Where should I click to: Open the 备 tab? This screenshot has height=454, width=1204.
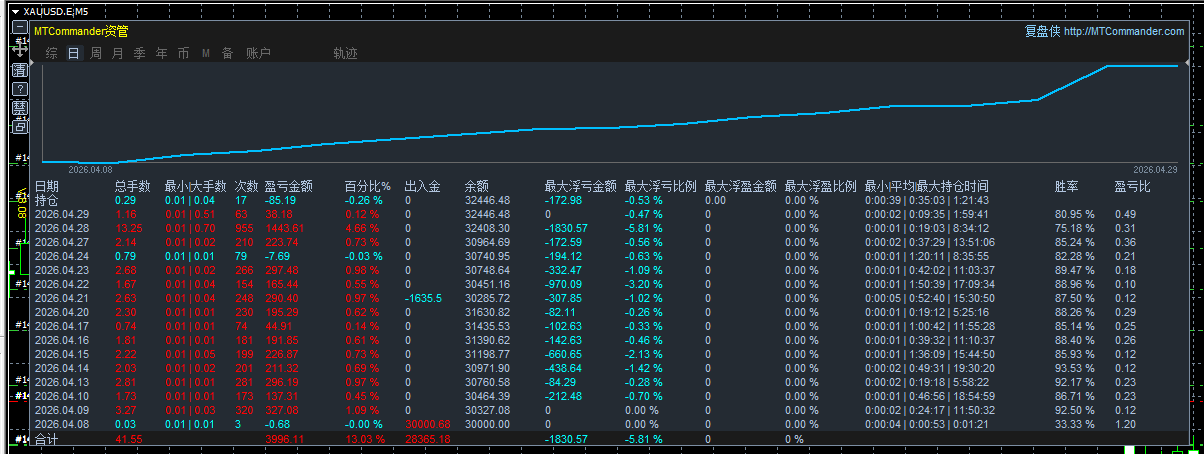[x=227, y=53]
